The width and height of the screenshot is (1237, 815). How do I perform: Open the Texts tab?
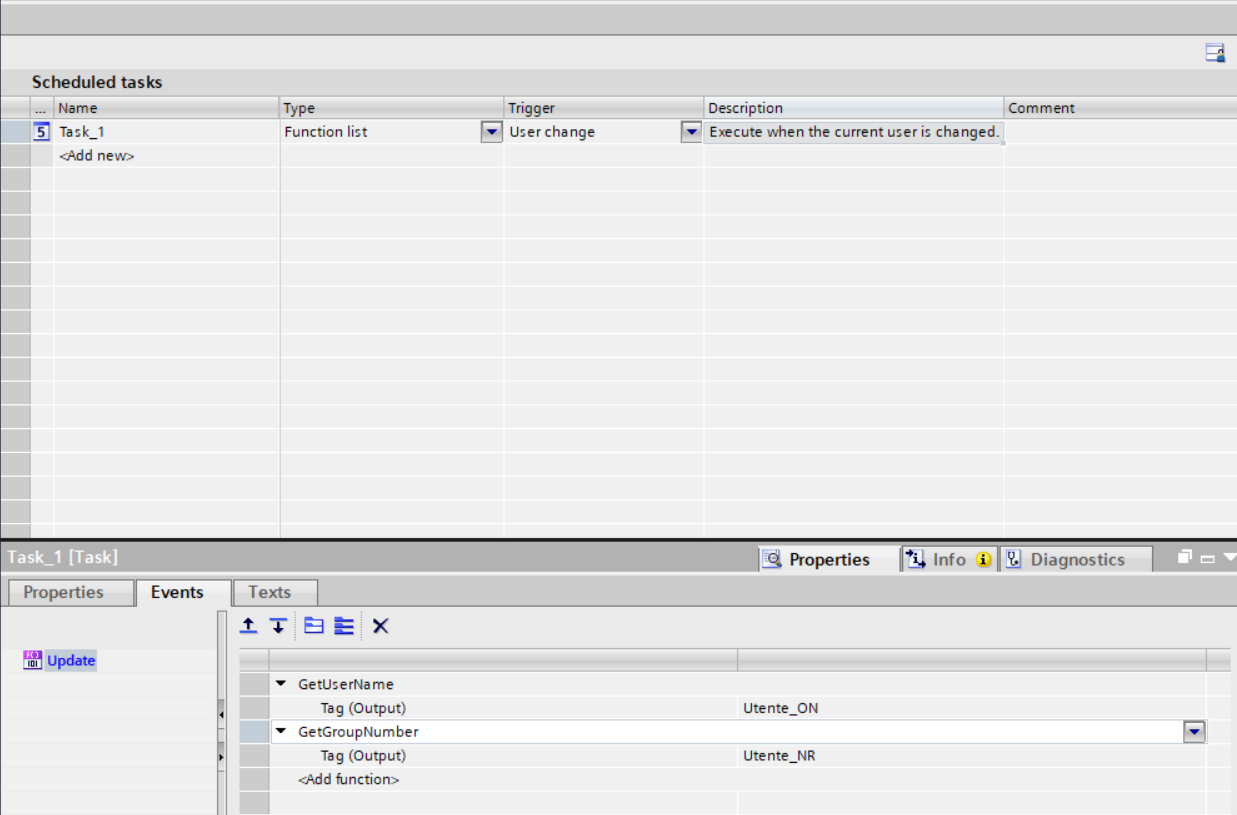270,592
